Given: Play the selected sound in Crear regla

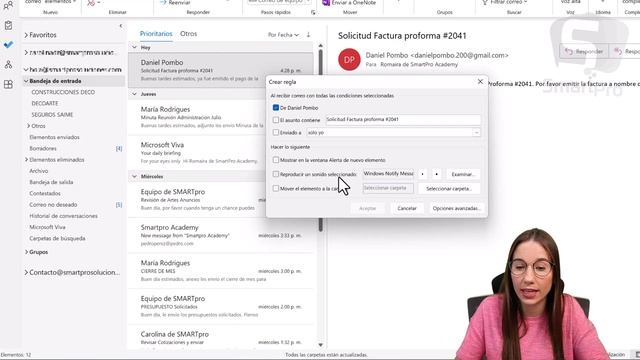Looking at the screenshot, I should pos(422,174).
